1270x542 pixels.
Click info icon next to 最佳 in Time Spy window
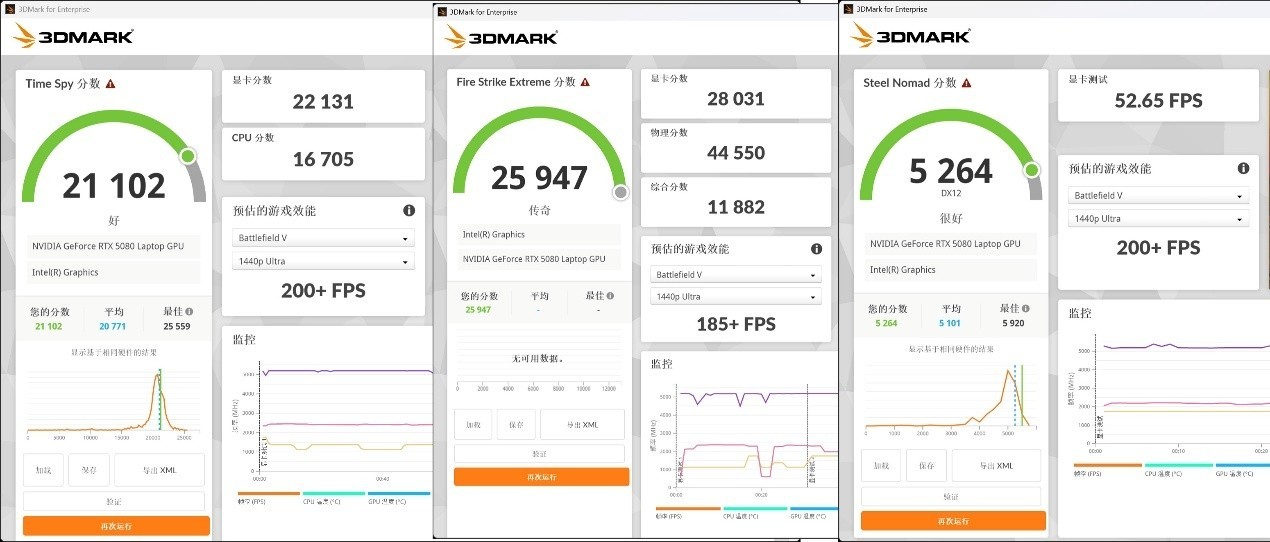click(x=190, y=312)
